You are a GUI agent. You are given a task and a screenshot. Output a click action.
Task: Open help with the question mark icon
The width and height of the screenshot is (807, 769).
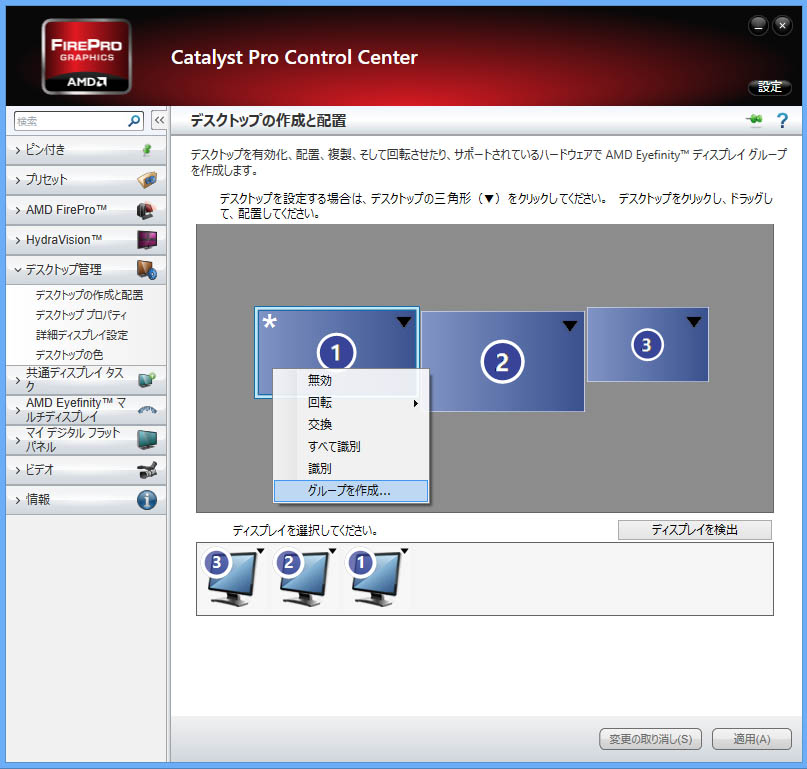(x=782, y=120)
